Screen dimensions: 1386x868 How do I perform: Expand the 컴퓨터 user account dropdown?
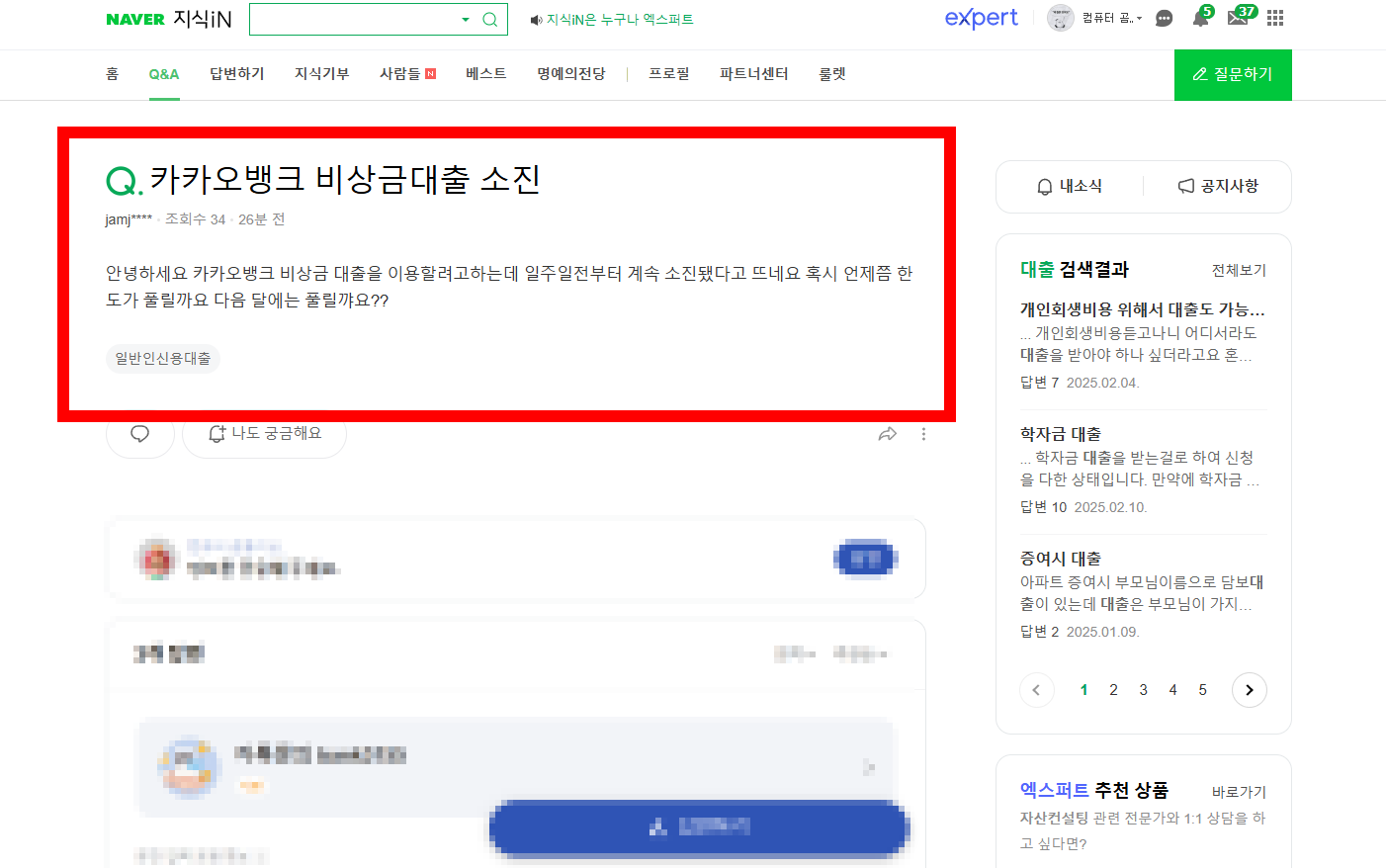[1112, 19]
